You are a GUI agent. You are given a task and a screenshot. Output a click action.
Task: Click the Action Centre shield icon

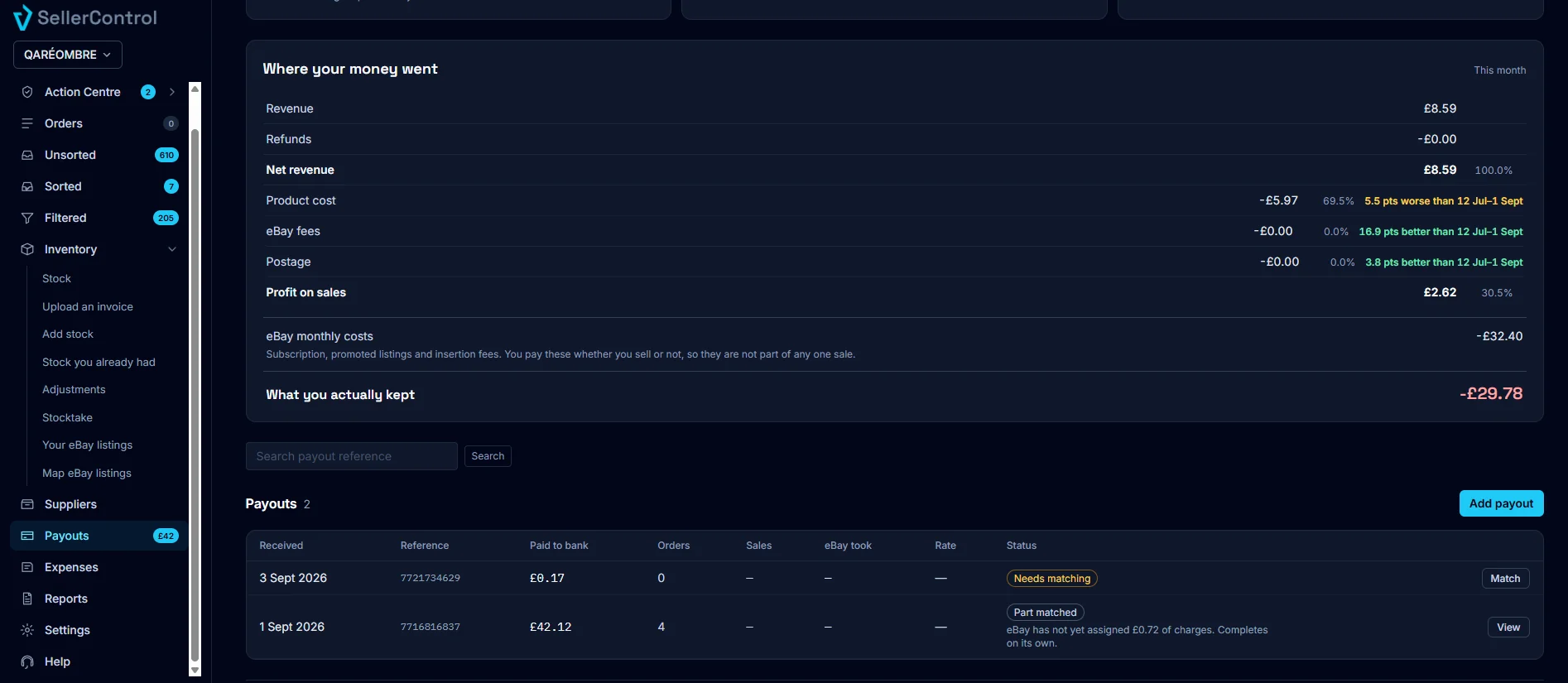coord(27,92)
